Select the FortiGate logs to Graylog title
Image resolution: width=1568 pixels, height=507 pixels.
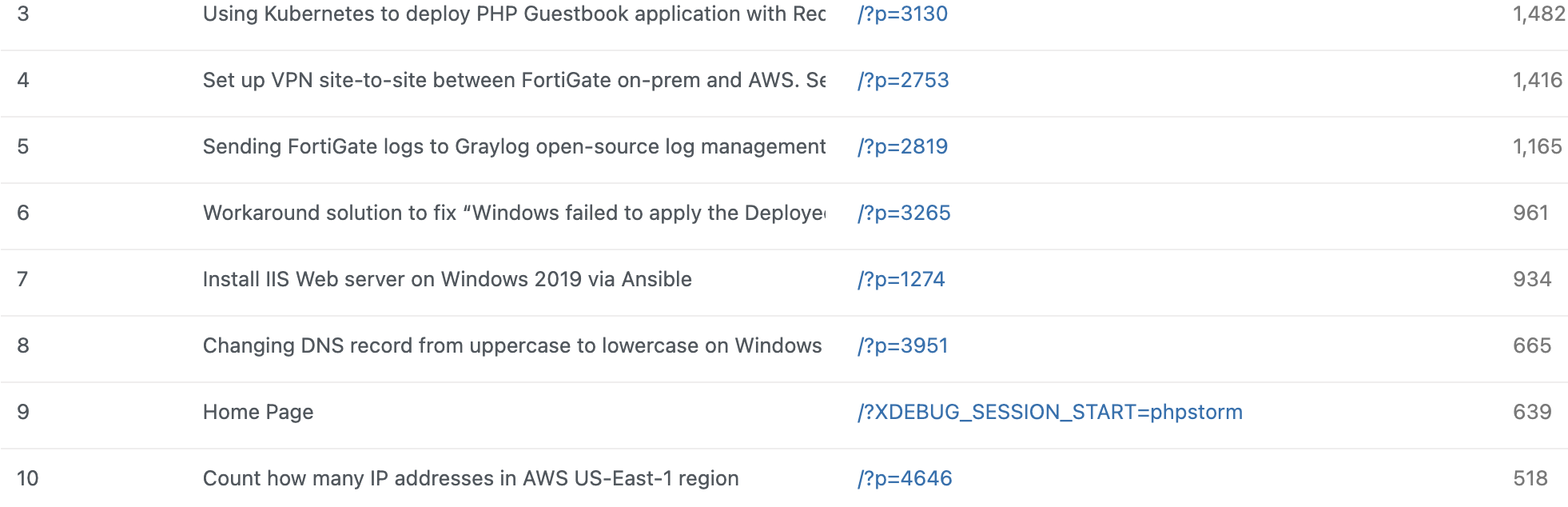[x=514, y=147]
